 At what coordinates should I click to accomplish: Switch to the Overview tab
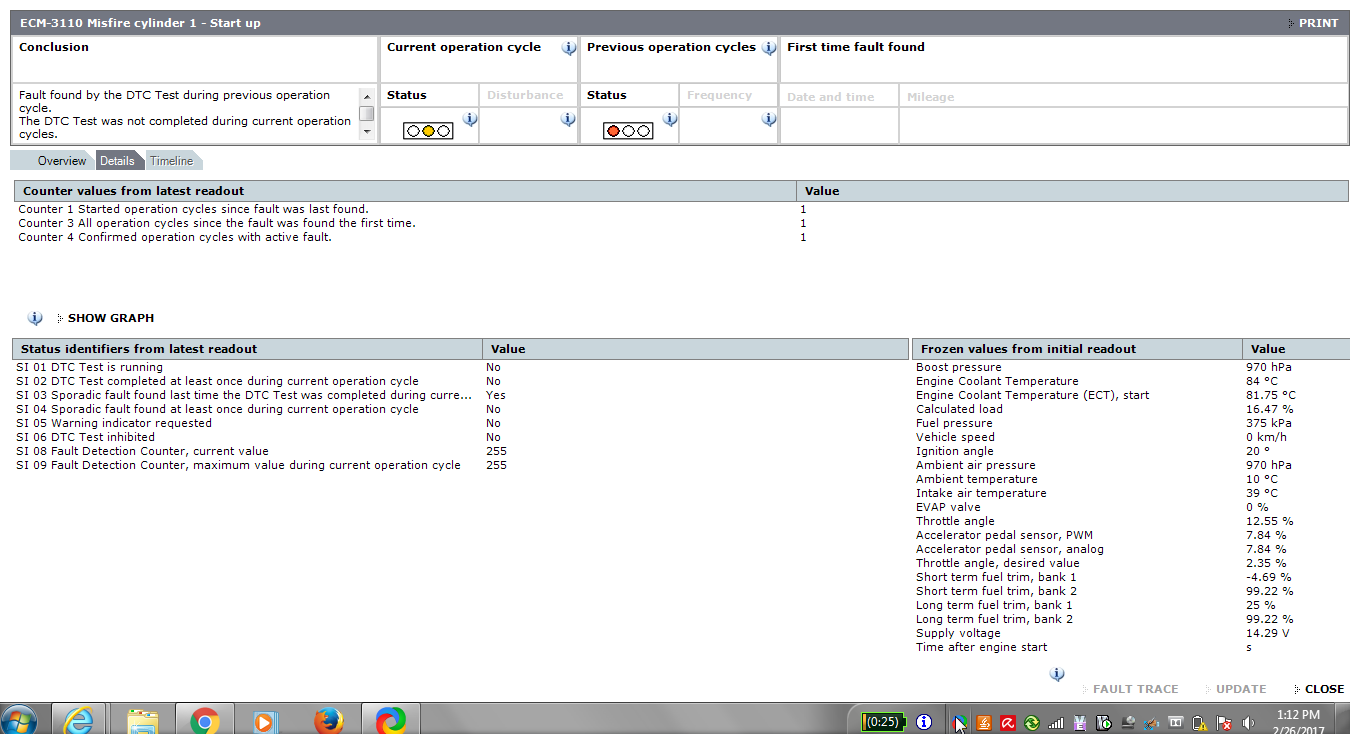[62, 161]
